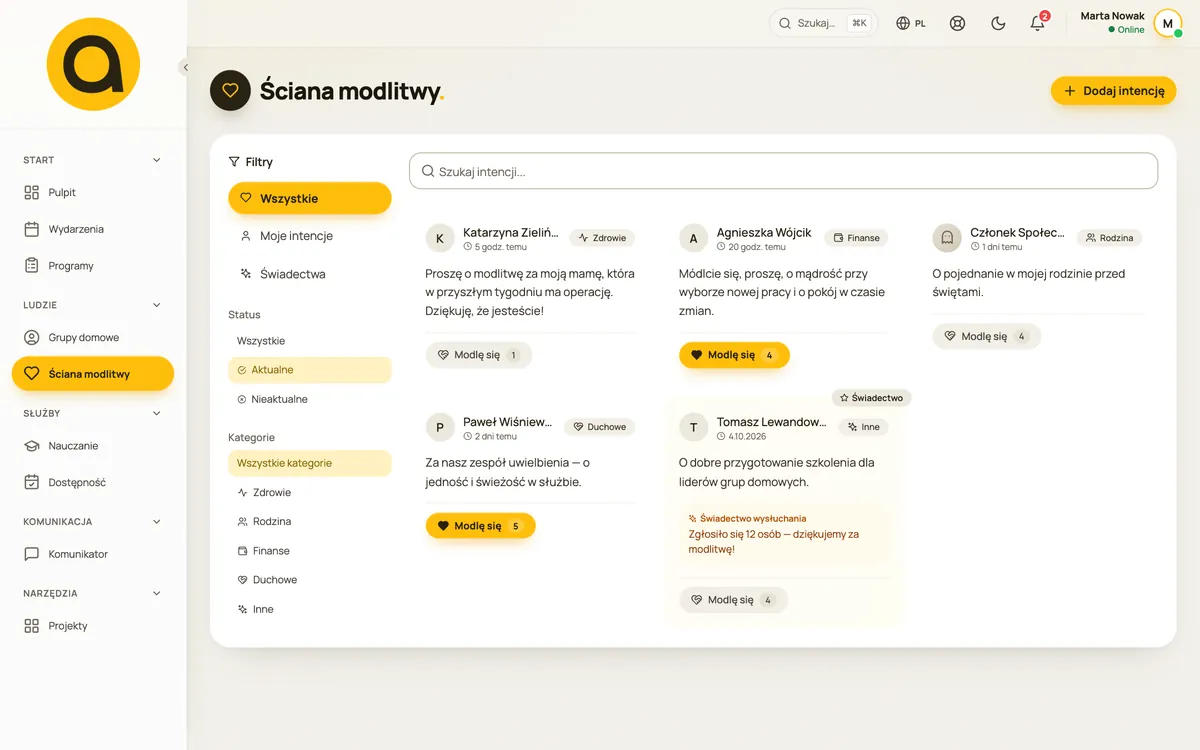The image size is (1200, 750).
Task: Click the Filtry funnel icon
Action: (x=234, y=162)
